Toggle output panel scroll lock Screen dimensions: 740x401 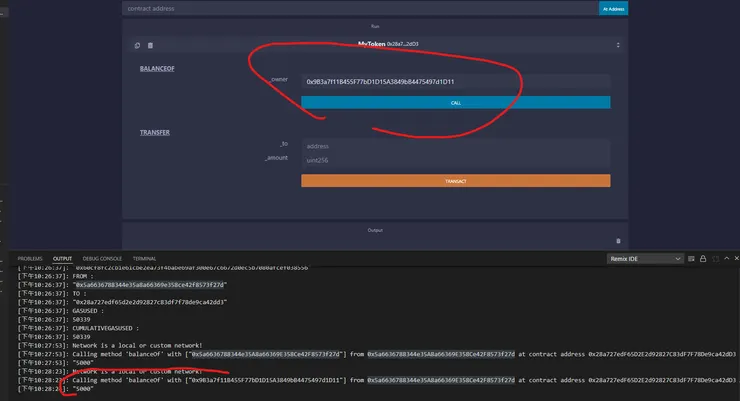[703, 259]
